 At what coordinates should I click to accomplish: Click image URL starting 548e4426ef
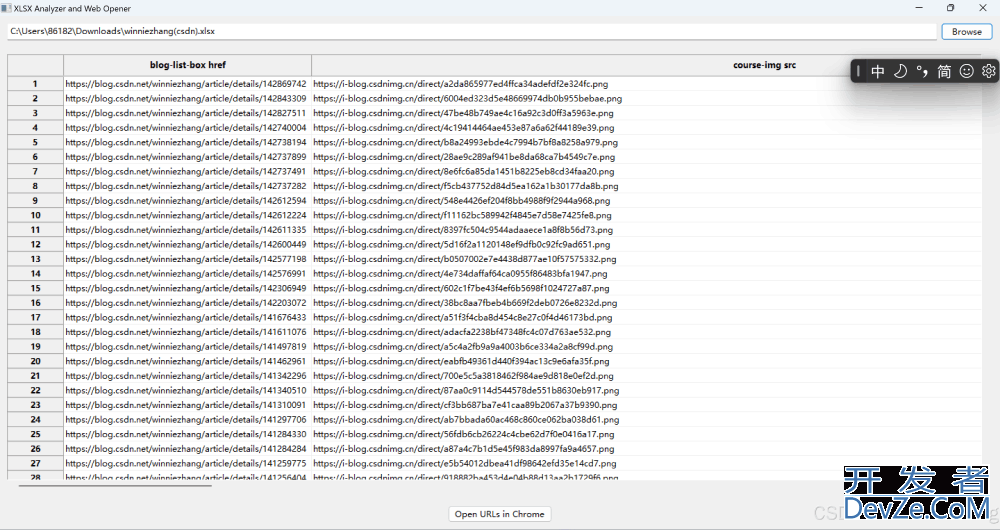(x=462, y=200)
